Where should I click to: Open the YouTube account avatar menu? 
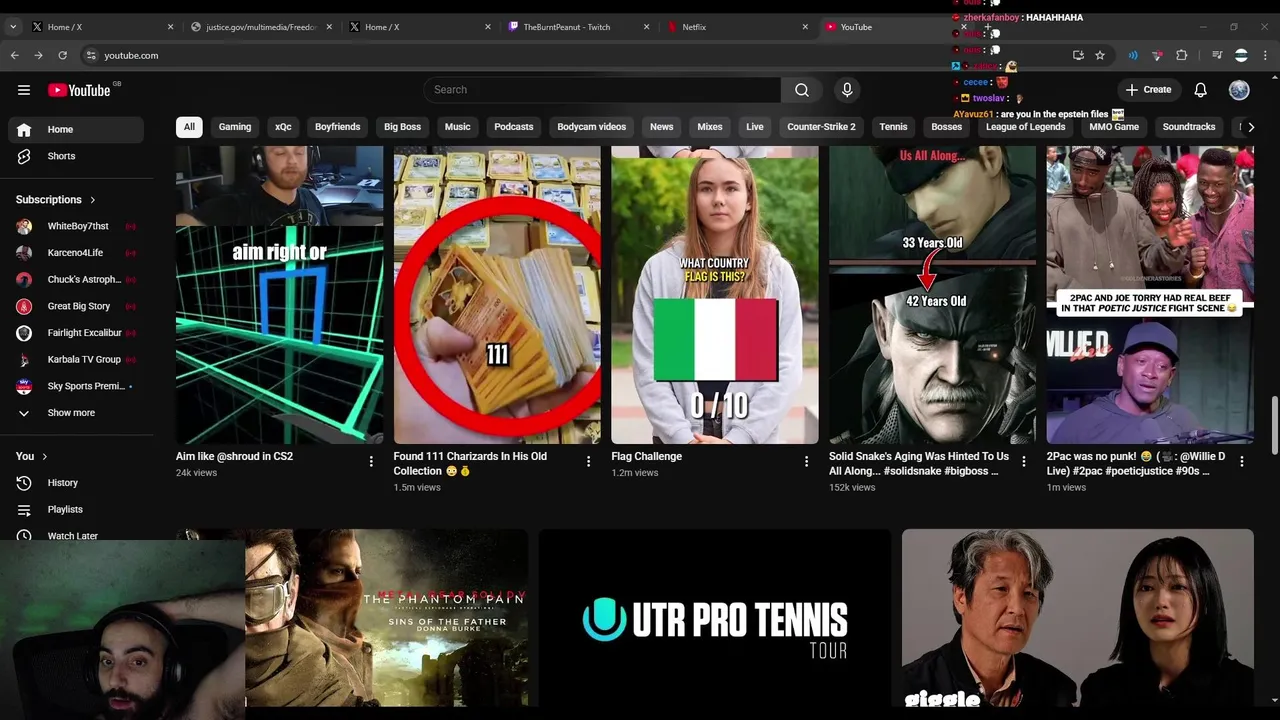(x=1239, y=90)
